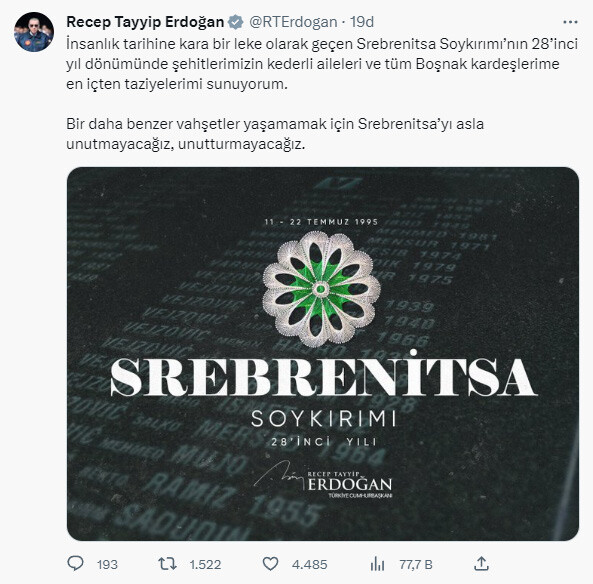This screenshot has height=584, width=593.
Task: Click the 1.522 retweet count
Action: [205, 565]
